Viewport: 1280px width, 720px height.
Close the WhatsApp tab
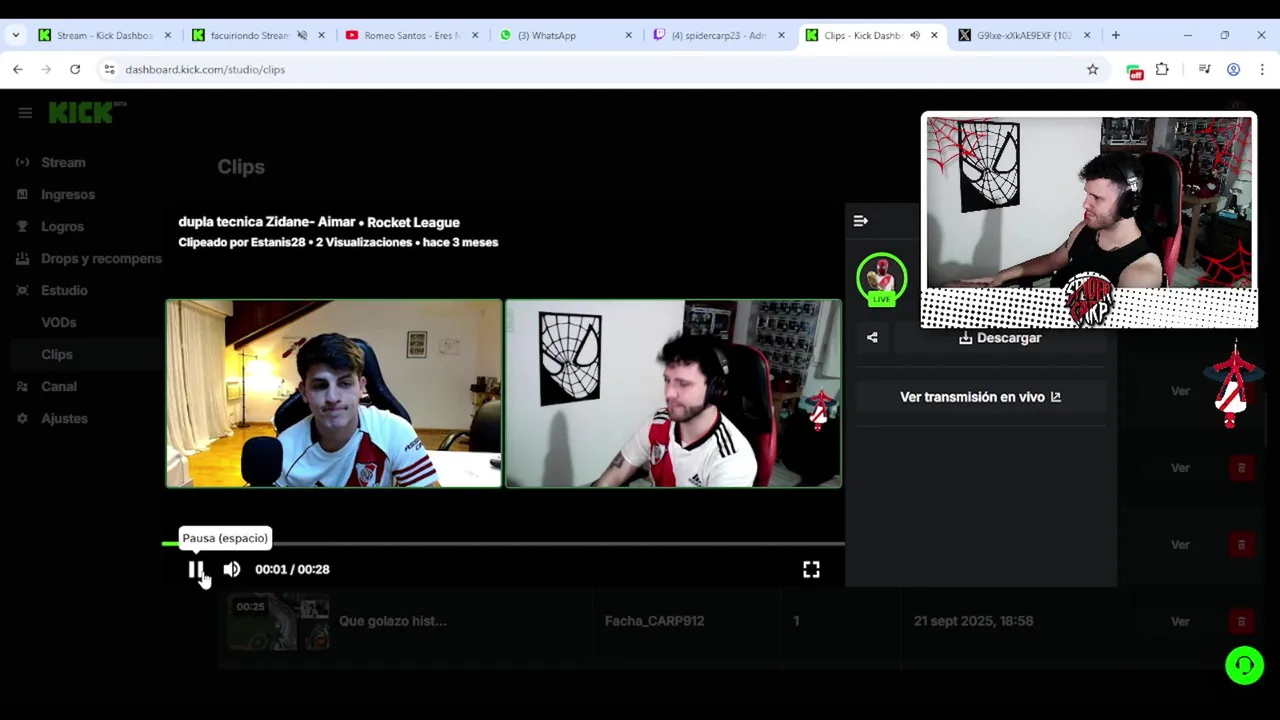click(628, 35)
